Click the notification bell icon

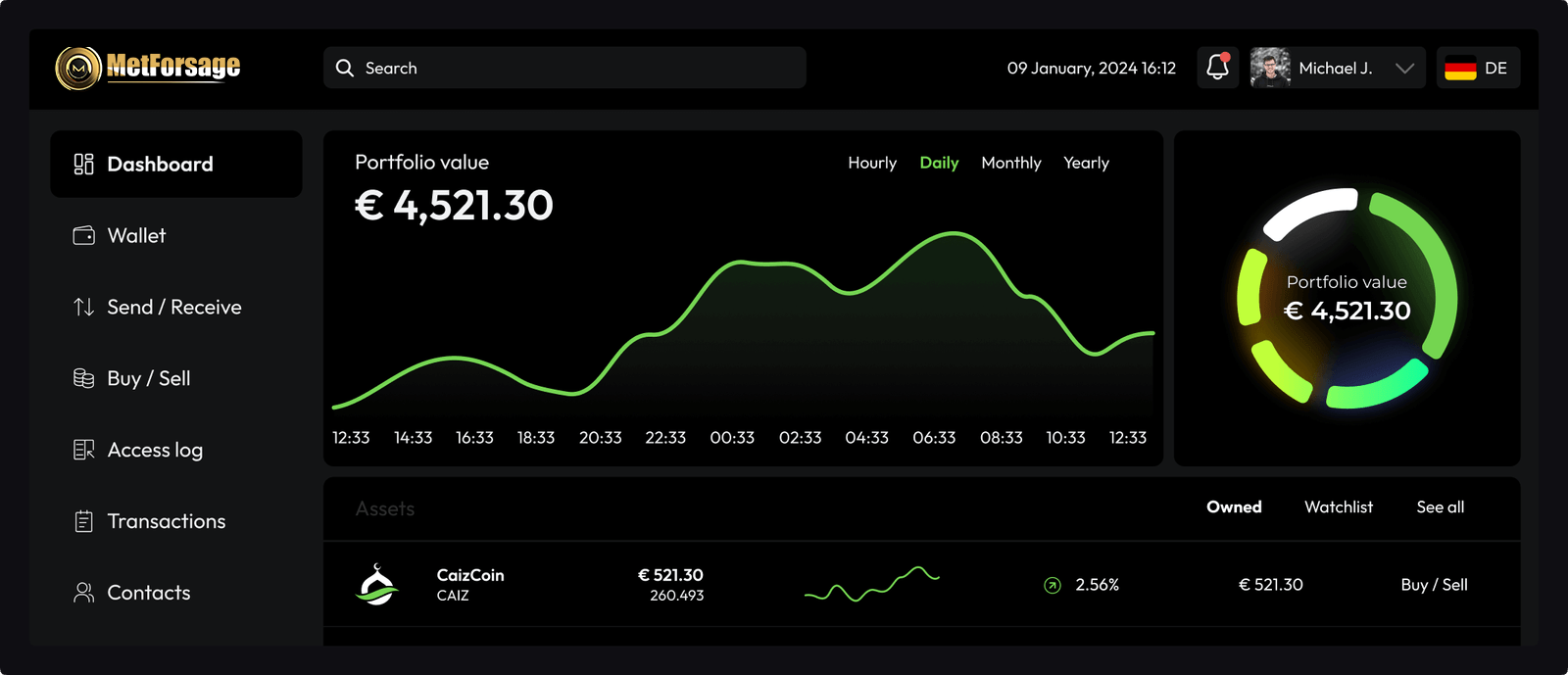(1217, 68)
